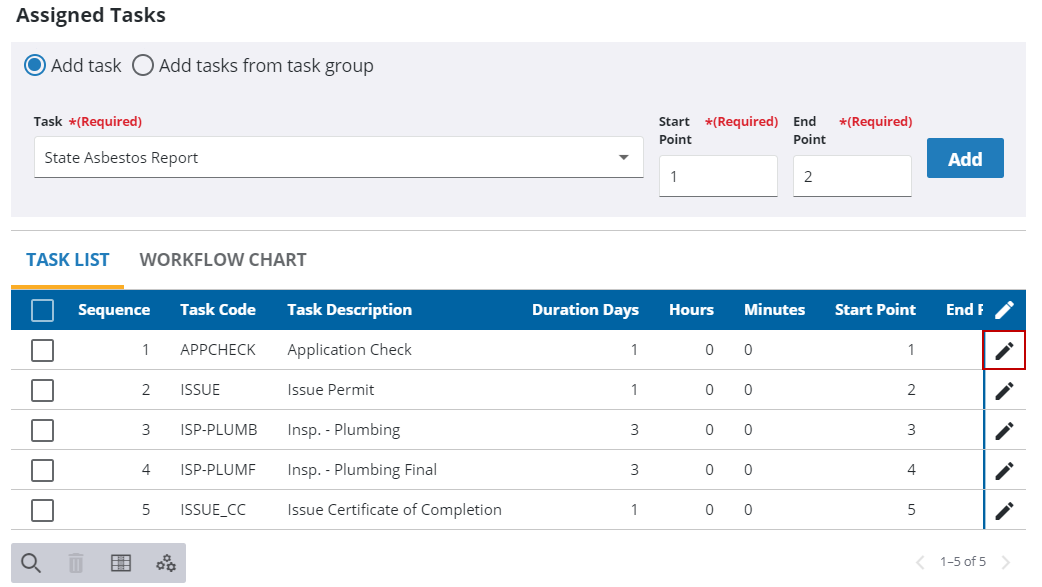Click the gears settings icon in the bottom toolbar

click(166, 563)
